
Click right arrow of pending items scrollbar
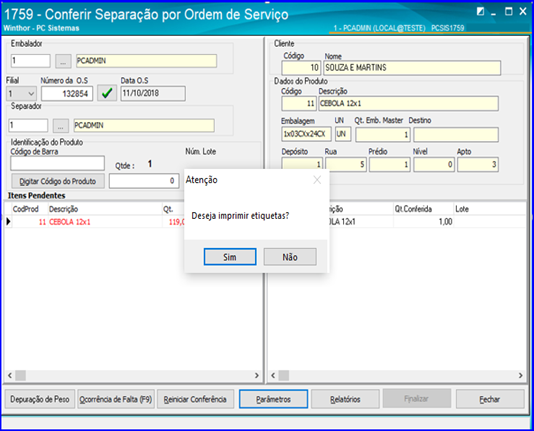tap(257, 376)
